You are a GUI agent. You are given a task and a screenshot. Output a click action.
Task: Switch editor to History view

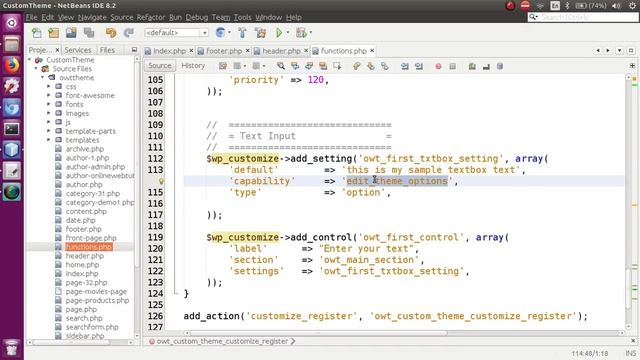pos(193,66)
